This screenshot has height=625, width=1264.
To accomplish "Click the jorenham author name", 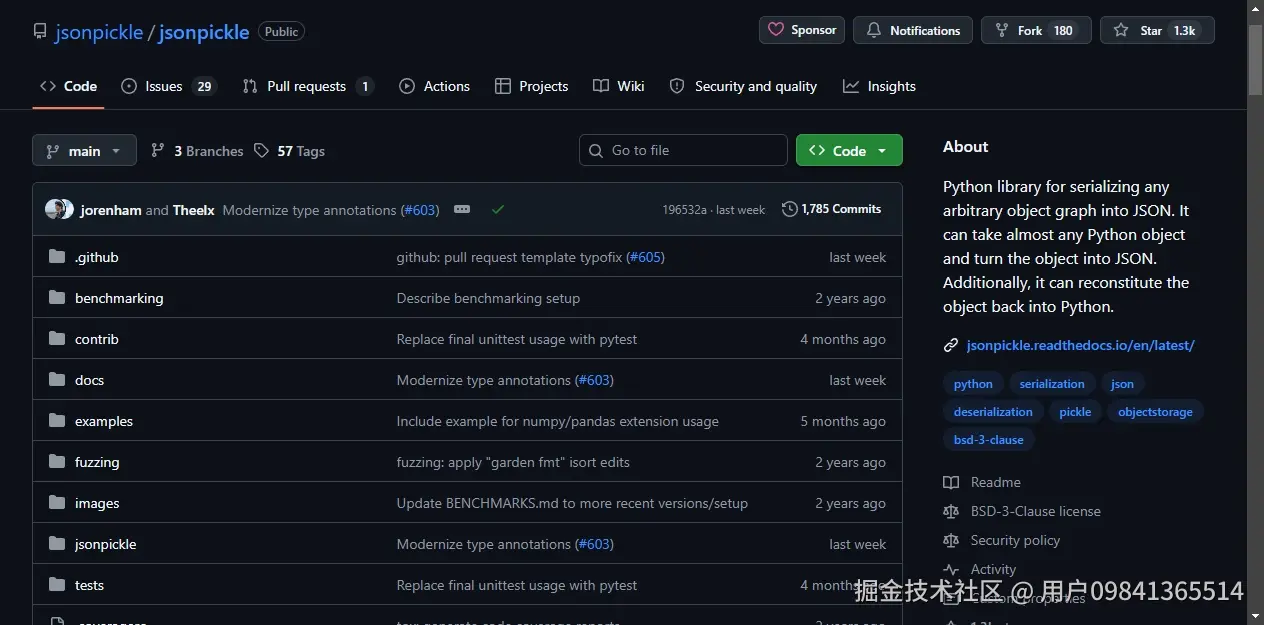I will (111, 210).
